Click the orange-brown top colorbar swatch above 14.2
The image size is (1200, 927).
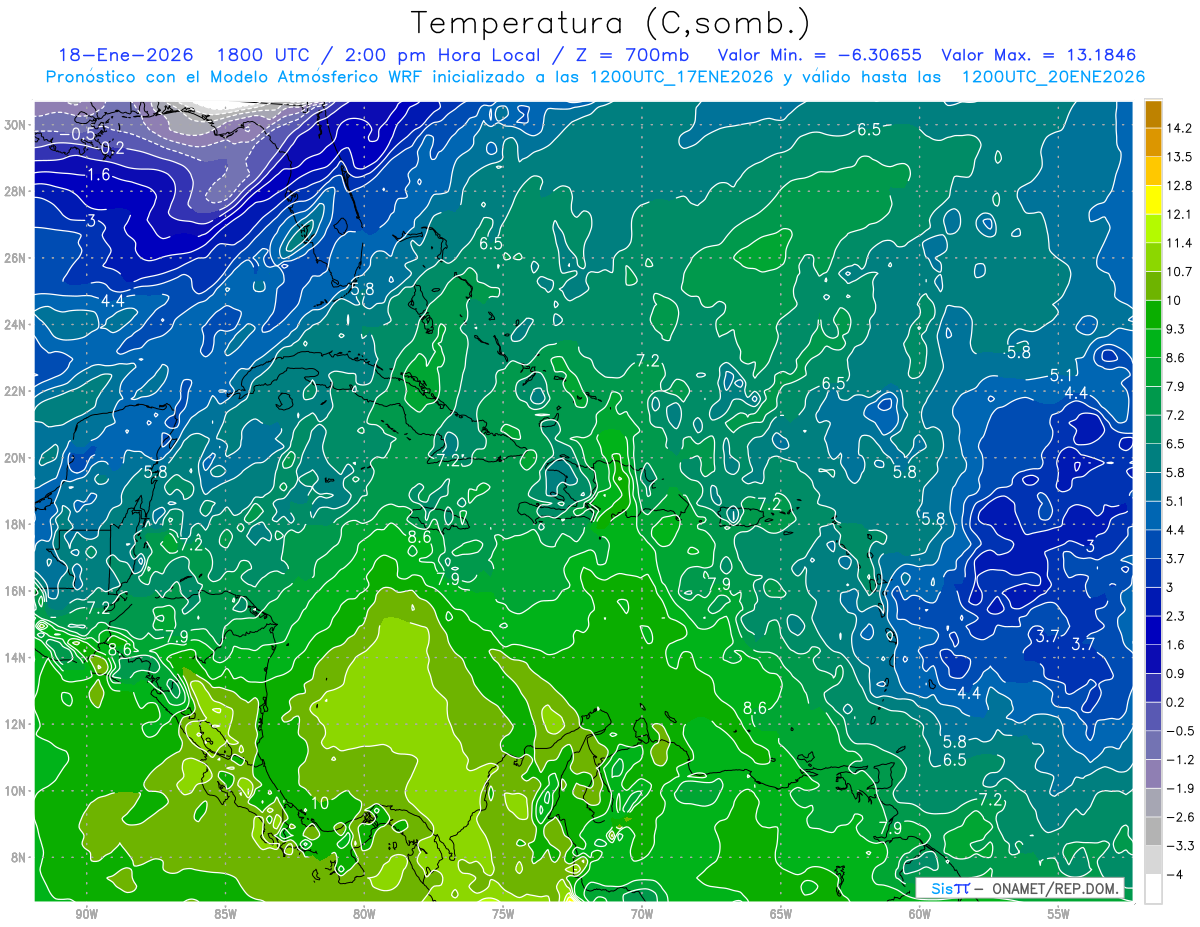tap(1153, 114)
